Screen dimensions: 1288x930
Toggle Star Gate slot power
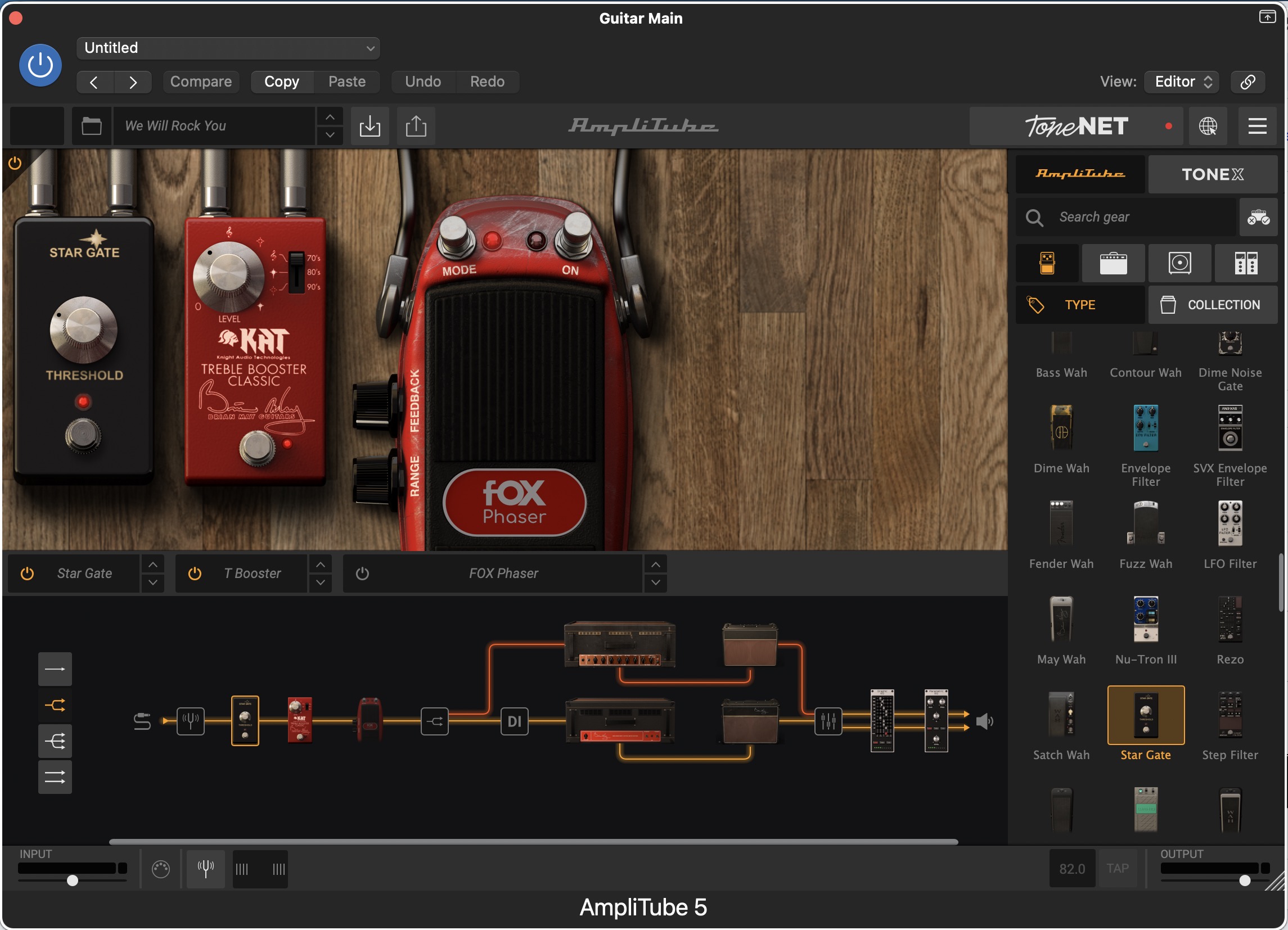click(x=26, y=574)
